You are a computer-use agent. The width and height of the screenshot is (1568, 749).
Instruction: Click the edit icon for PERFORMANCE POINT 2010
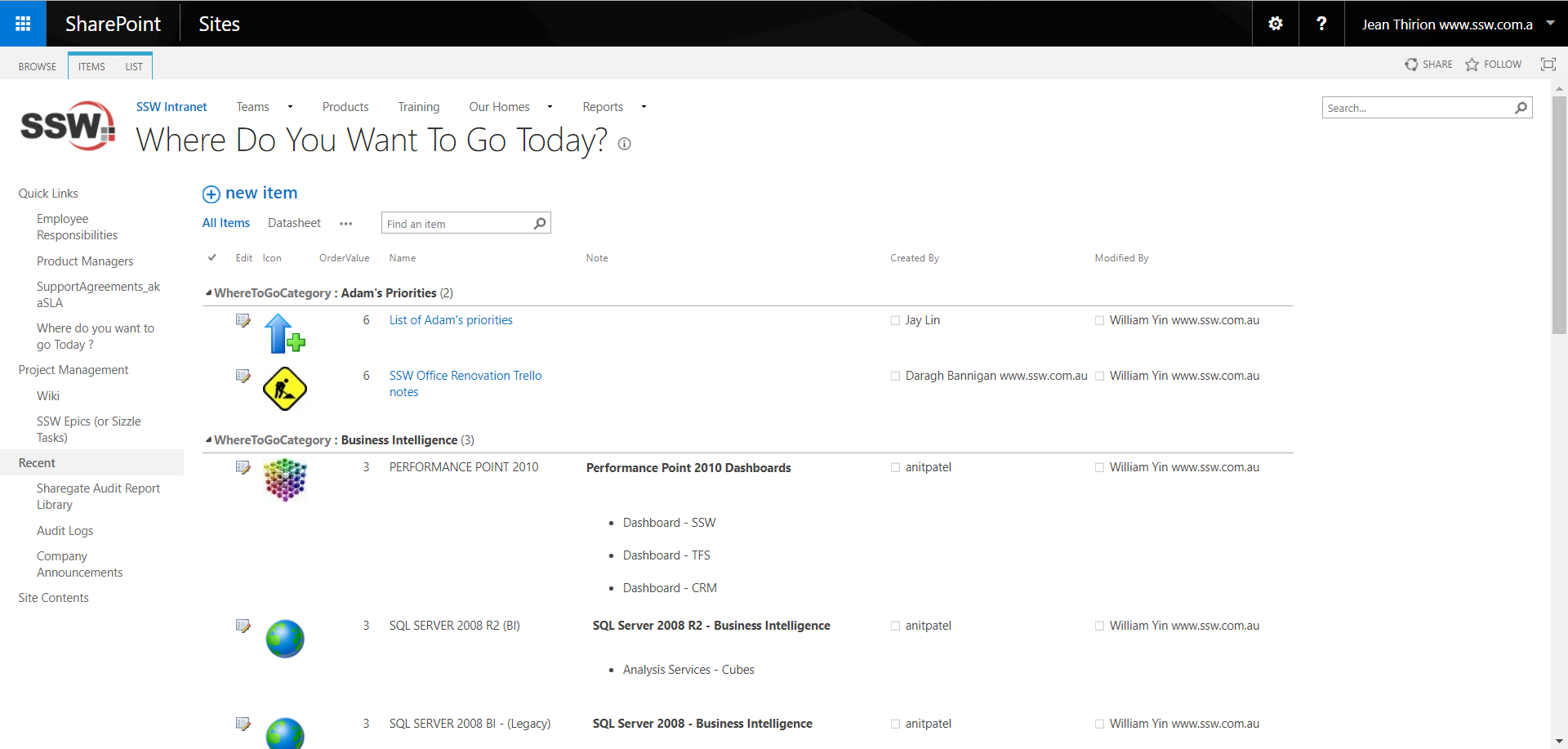(243, 467)
